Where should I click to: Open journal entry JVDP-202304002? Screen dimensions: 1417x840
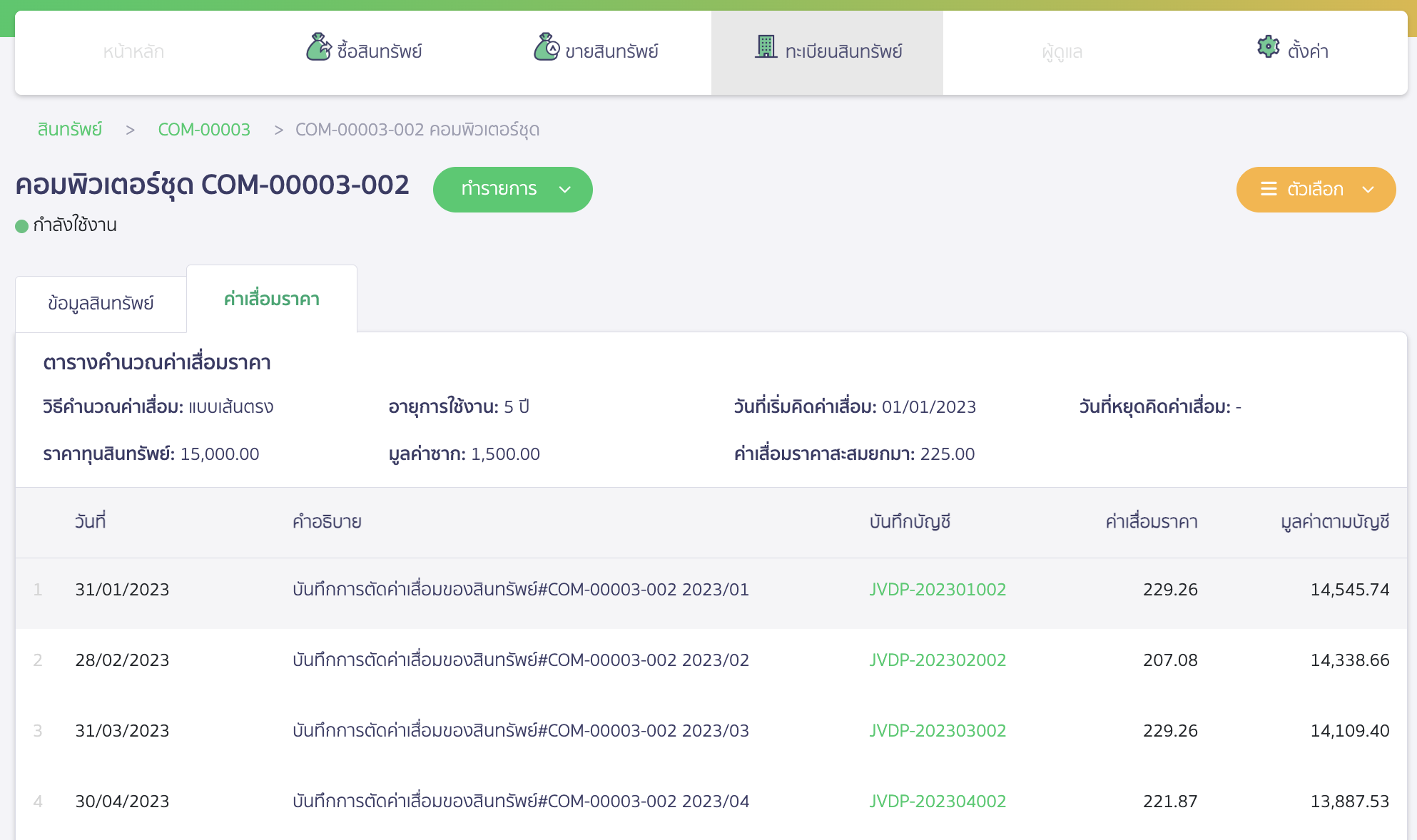pos(938,801)
